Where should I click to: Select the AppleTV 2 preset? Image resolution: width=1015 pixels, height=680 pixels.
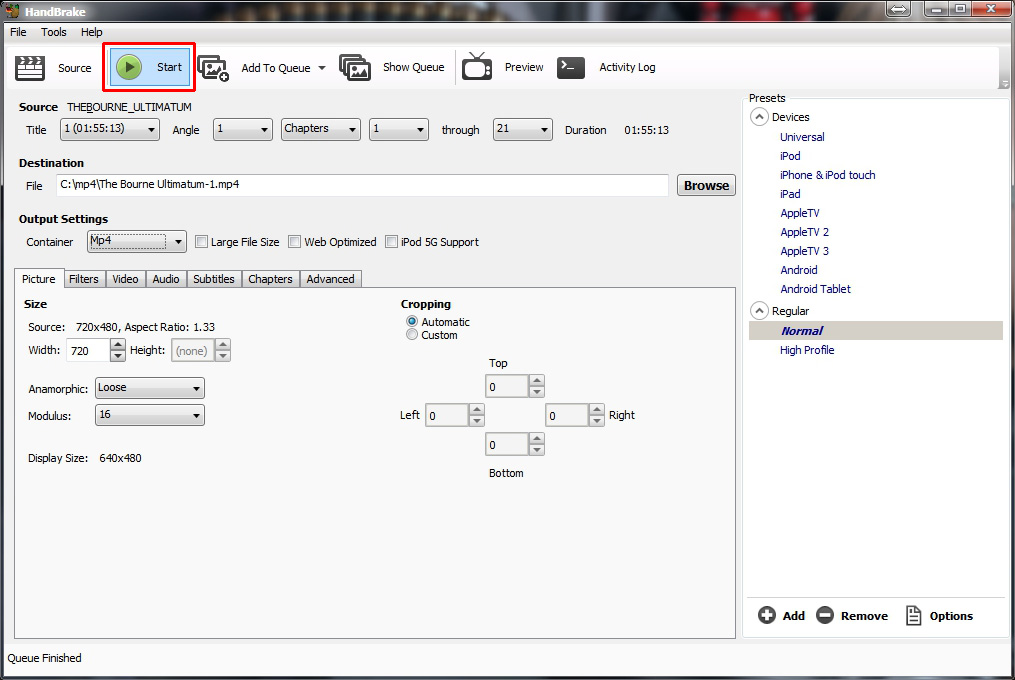[x=805, y=232]
